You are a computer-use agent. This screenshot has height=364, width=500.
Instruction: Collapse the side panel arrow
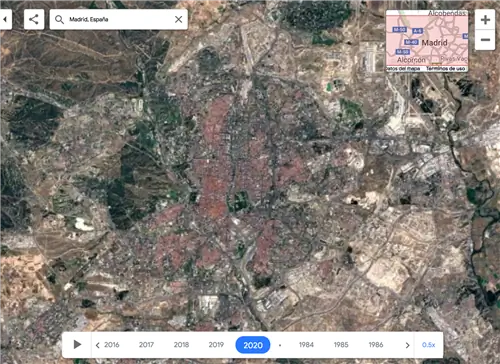tap(5, 19)
